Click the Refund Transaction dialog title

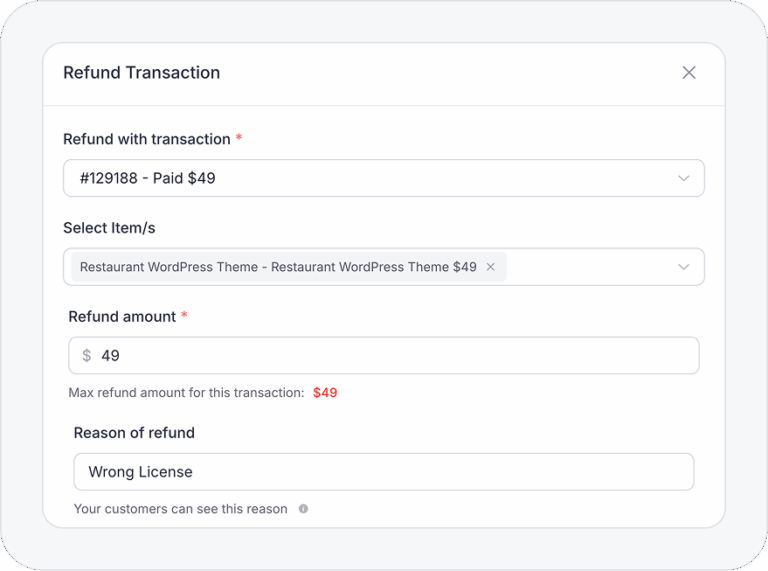tap(141, 73)
